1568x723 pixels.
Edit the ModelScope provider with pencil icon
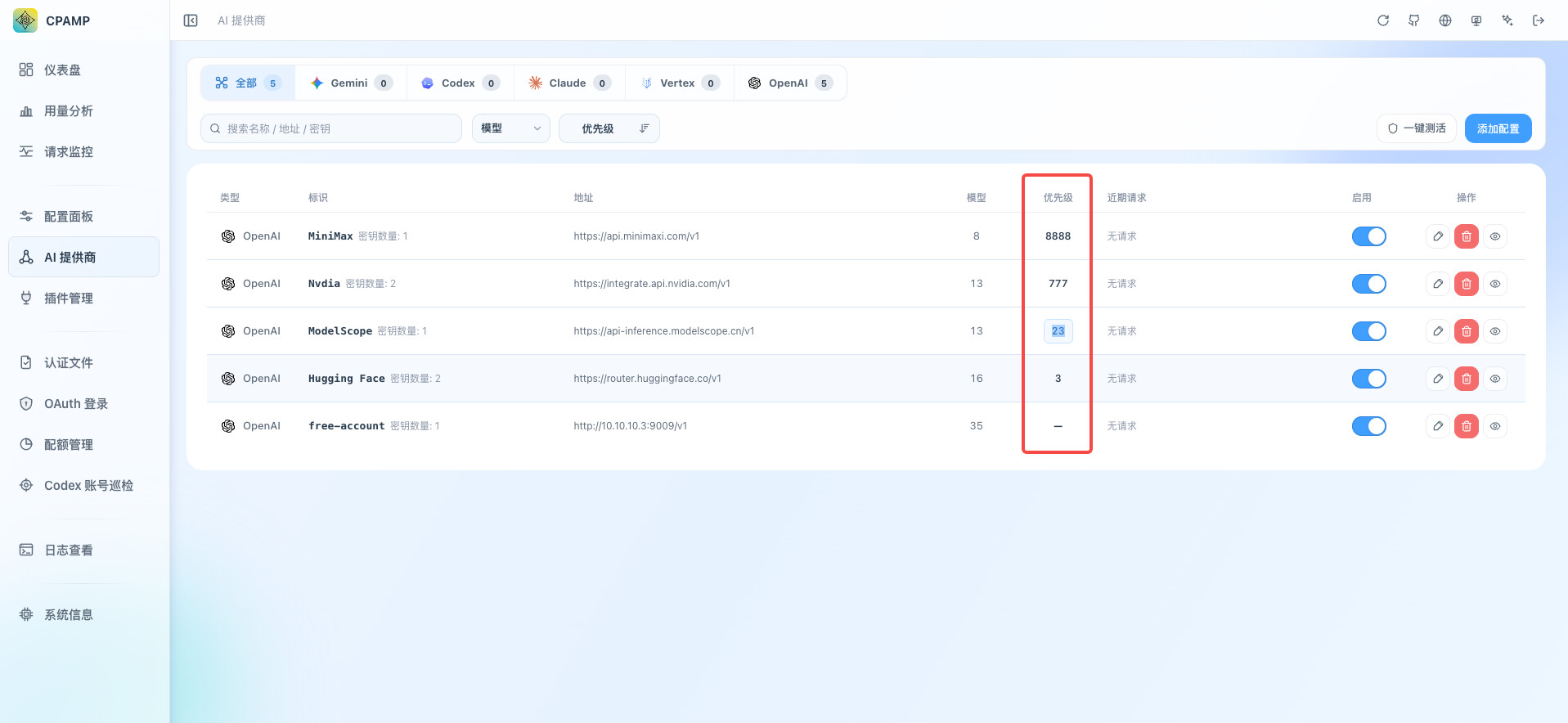coord(1438,331)
